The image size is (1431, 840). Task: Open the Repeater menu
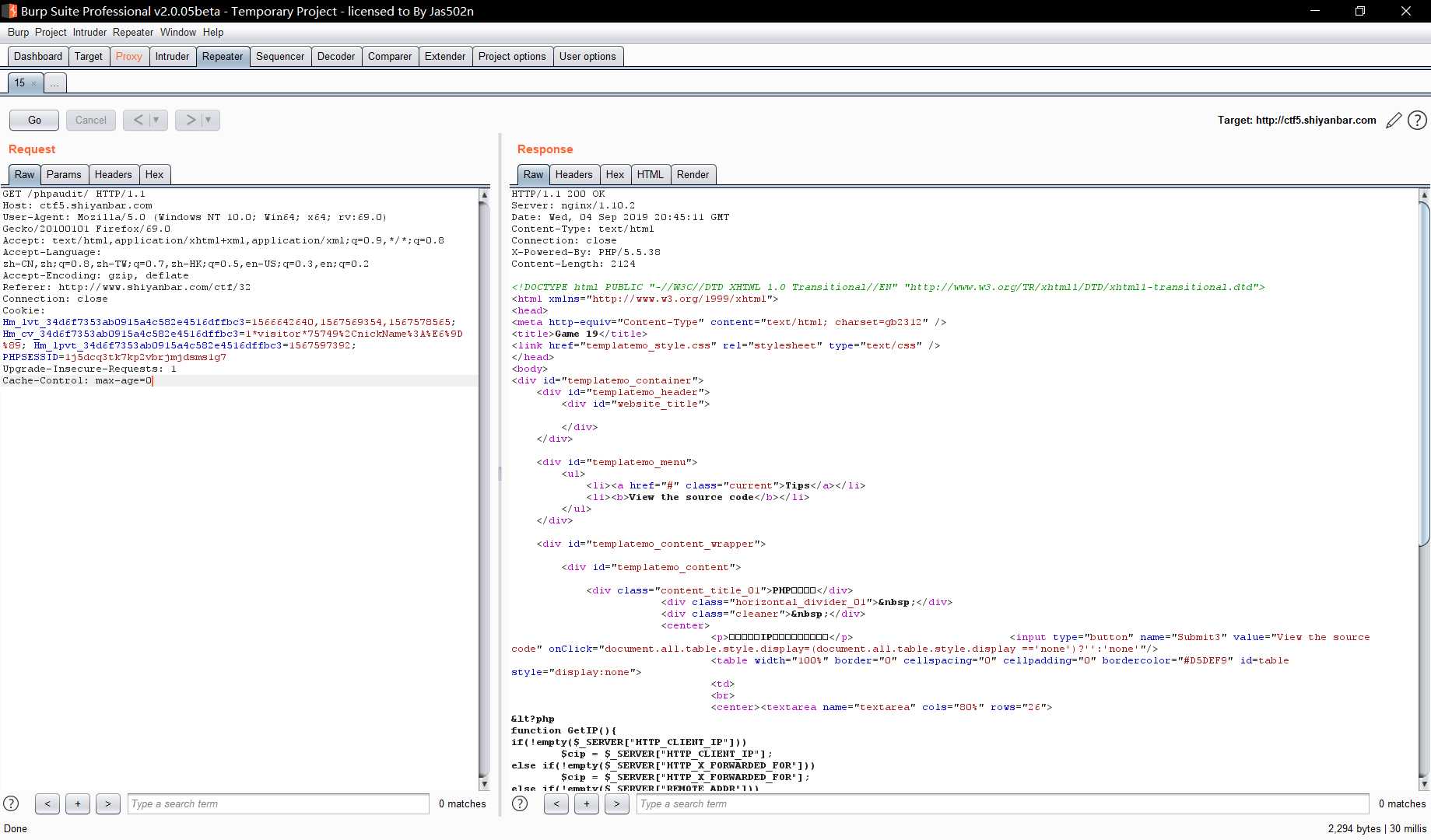(x=133, y=32)
